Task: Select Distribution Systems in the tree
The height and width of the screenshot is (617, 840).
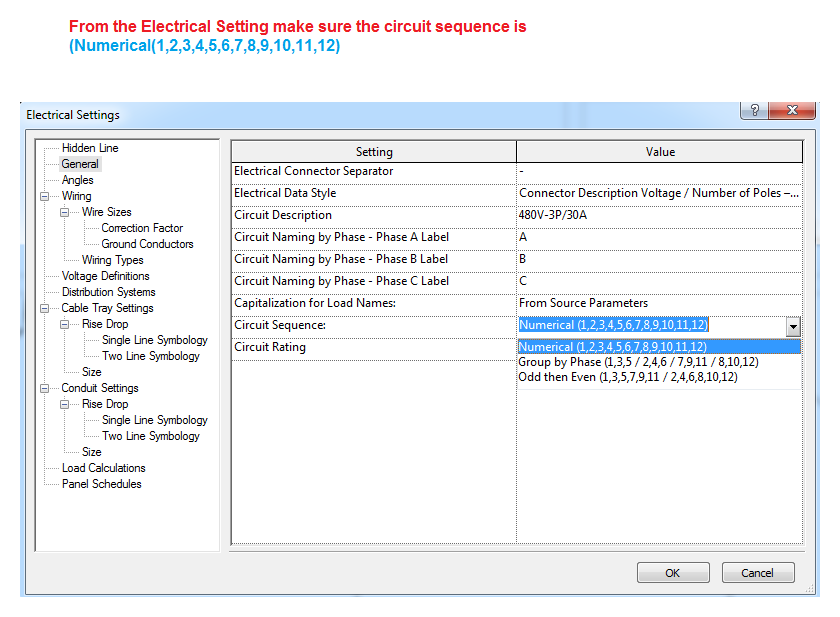Action: click(x=109, y=292)
